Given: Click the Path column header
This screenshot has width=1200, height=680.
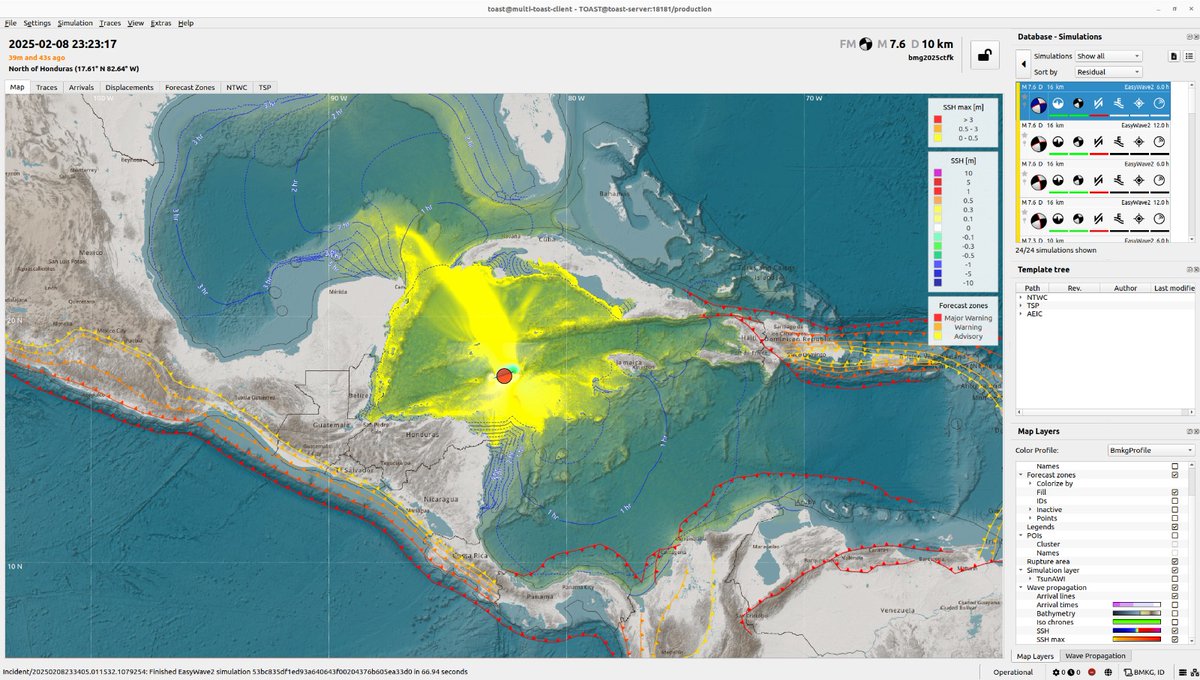Looking at the screenshot, I should click(1032, 287).
